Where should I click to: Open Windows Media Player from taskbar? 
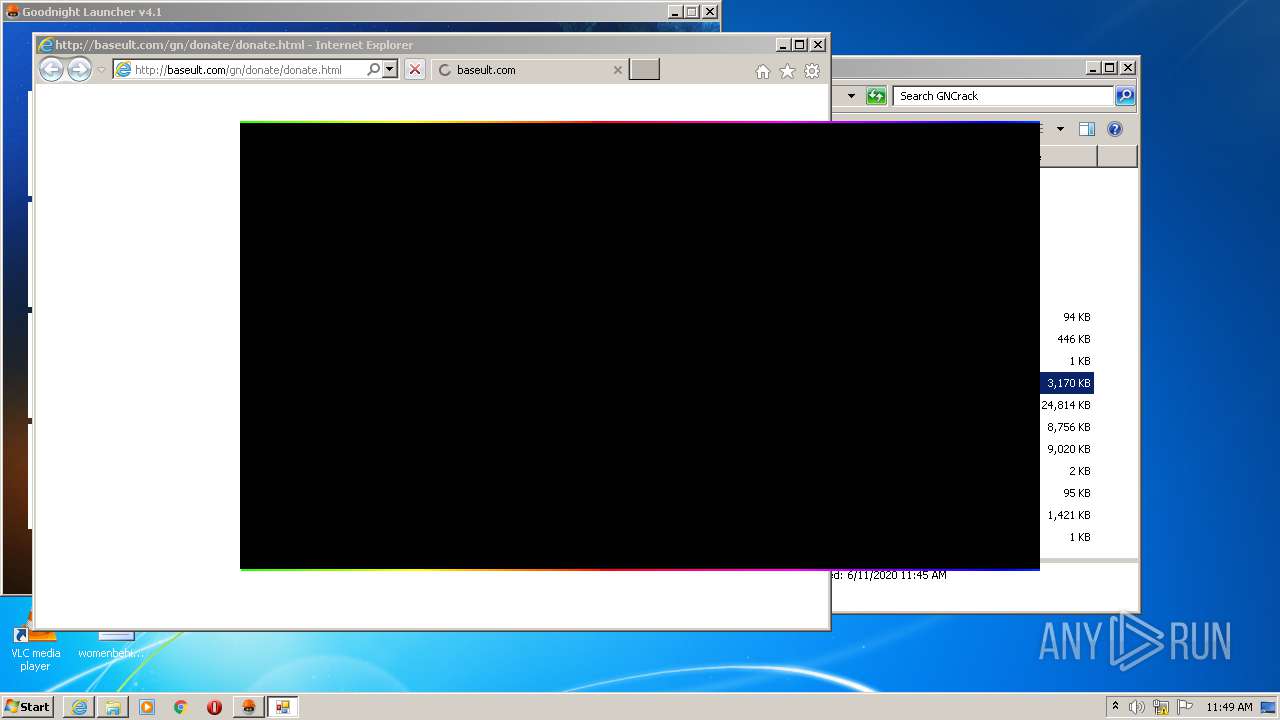147,707
